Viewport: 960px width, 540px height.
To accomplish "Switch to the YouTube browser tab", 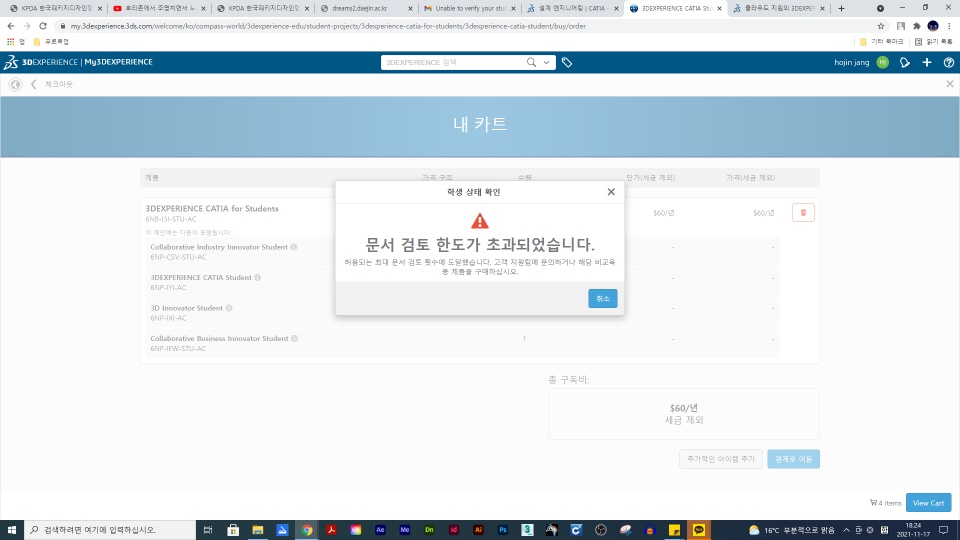I will pos(159,9).
